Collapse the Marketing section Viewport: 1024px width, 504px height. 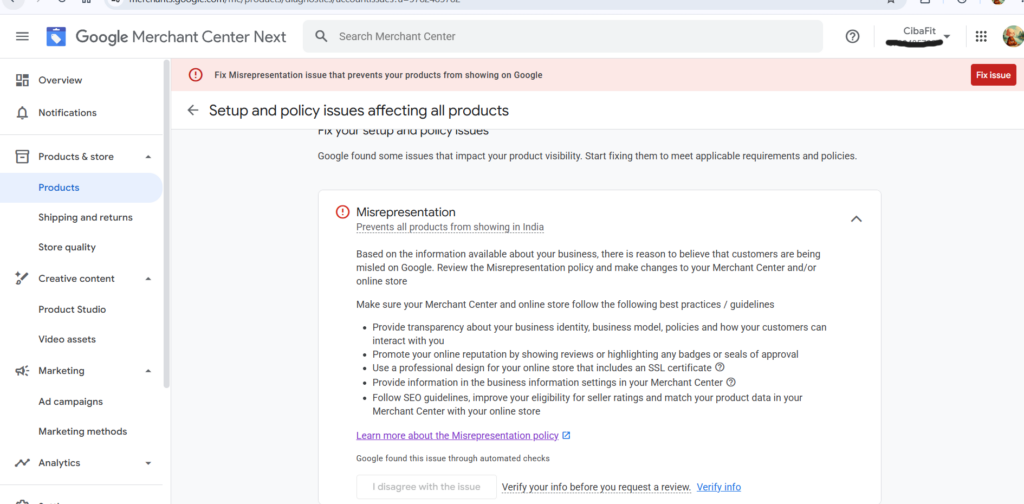click(x=148, y=371)
